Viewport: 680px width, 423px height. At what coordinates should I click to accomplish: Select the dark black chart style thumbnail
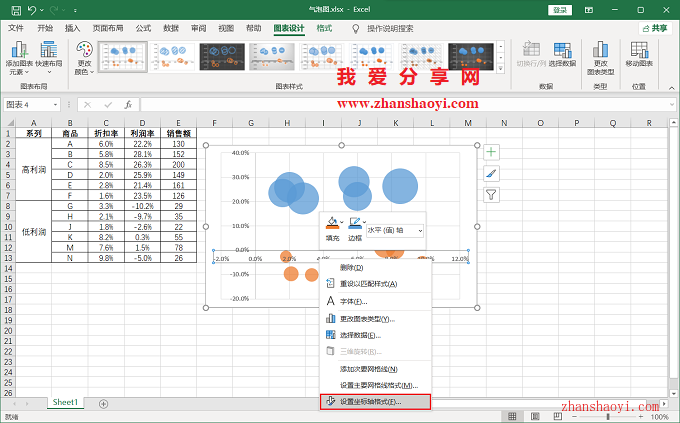[x=222, y=57]
